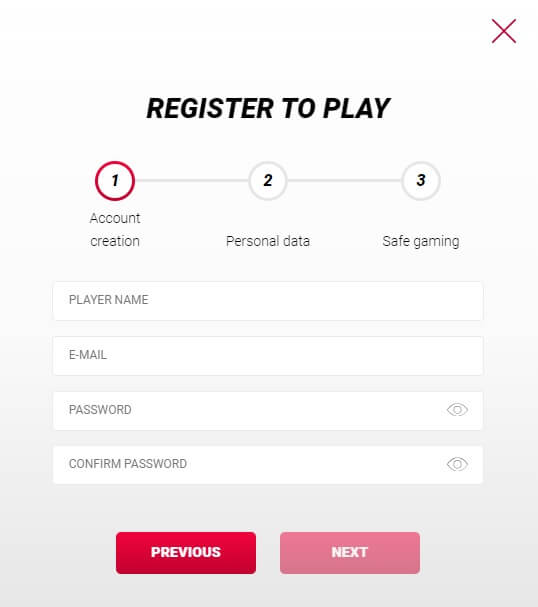Close the registration dialog with the X icon

[504, 31]
